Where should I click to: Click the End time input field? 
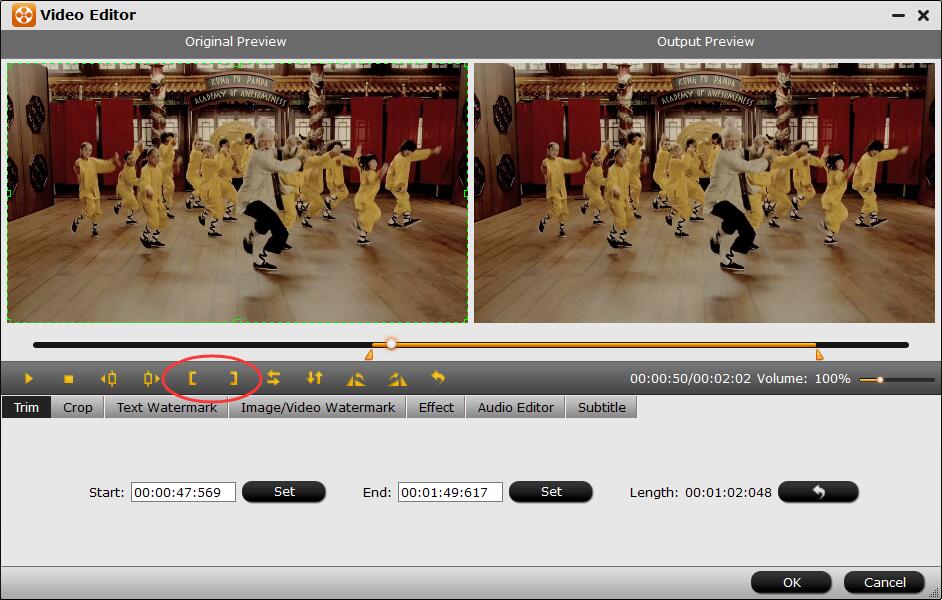point(450,492)
